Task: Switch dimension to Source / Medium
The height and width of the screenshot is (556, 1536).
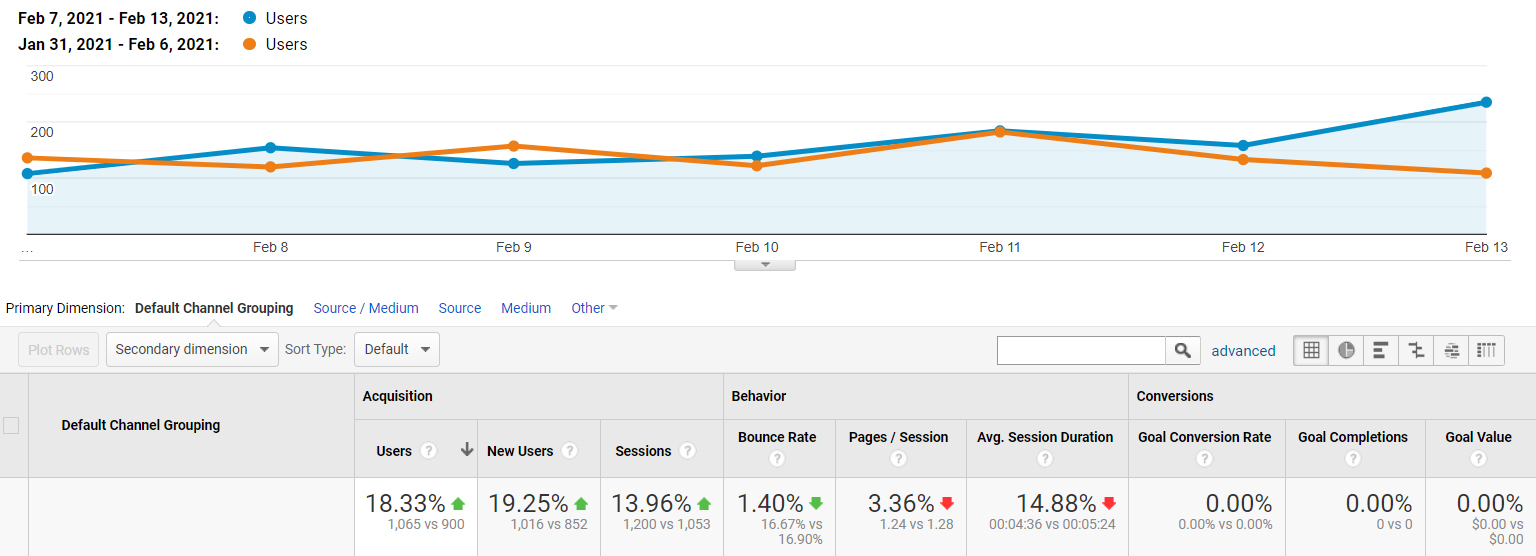Action: pos(366,308)
